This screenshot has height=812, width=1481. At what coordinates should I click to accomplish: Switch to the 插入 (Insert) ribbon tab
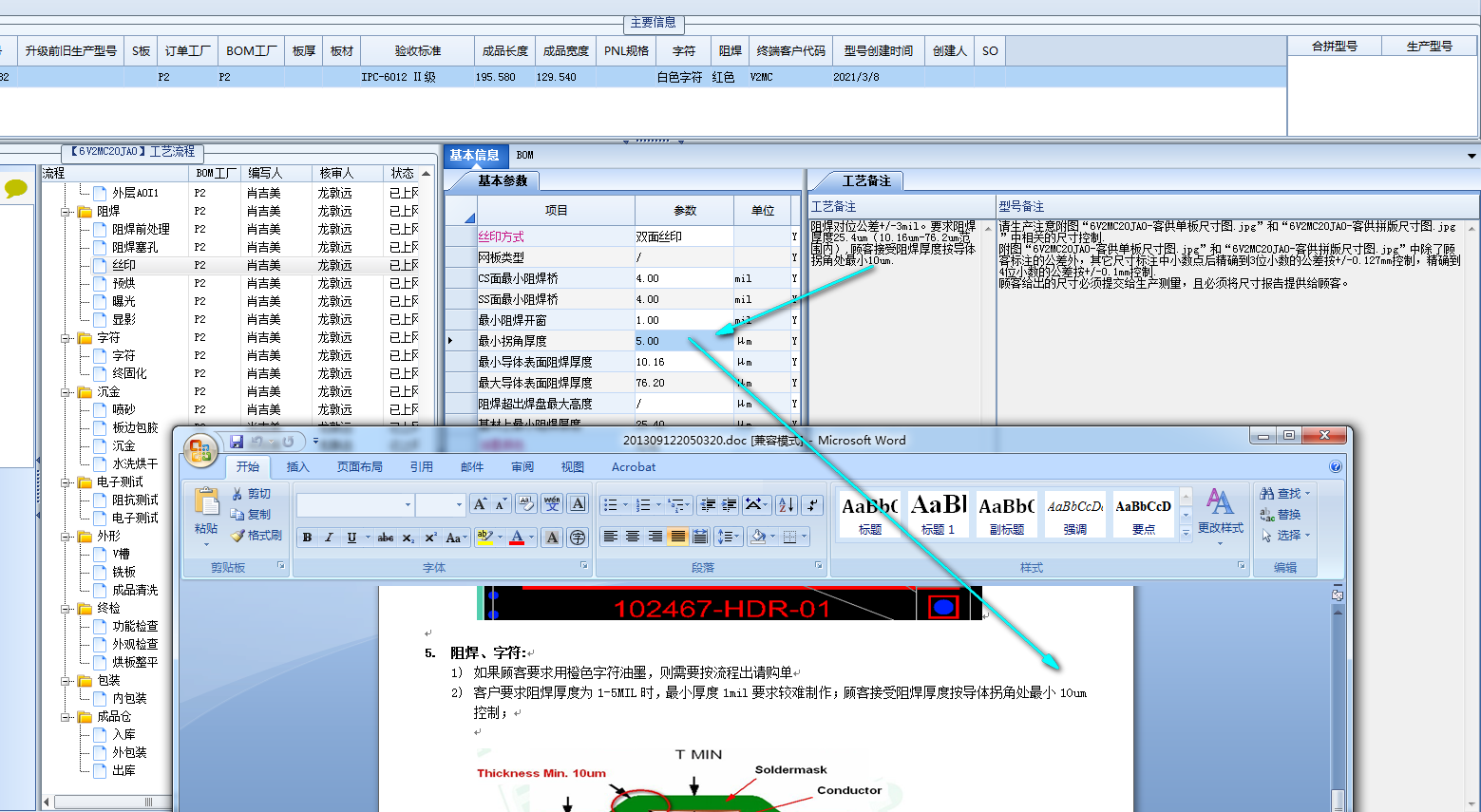[298, 466]
